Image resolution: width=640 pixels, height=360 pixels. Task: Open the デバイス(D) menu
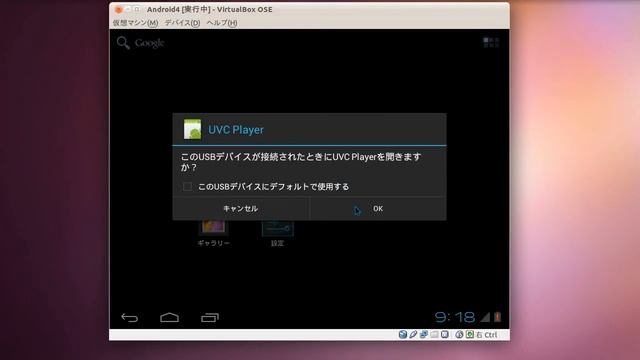pos(182,23)
